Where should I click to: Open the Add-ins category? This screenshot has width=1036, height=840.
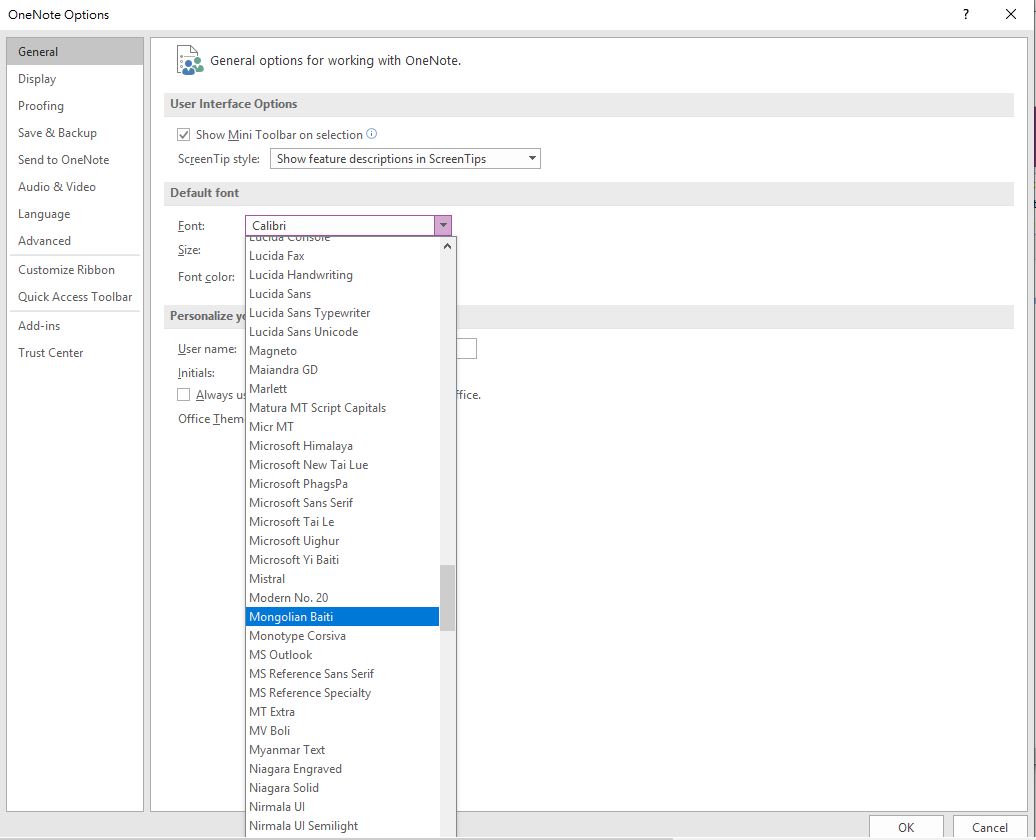75,326
